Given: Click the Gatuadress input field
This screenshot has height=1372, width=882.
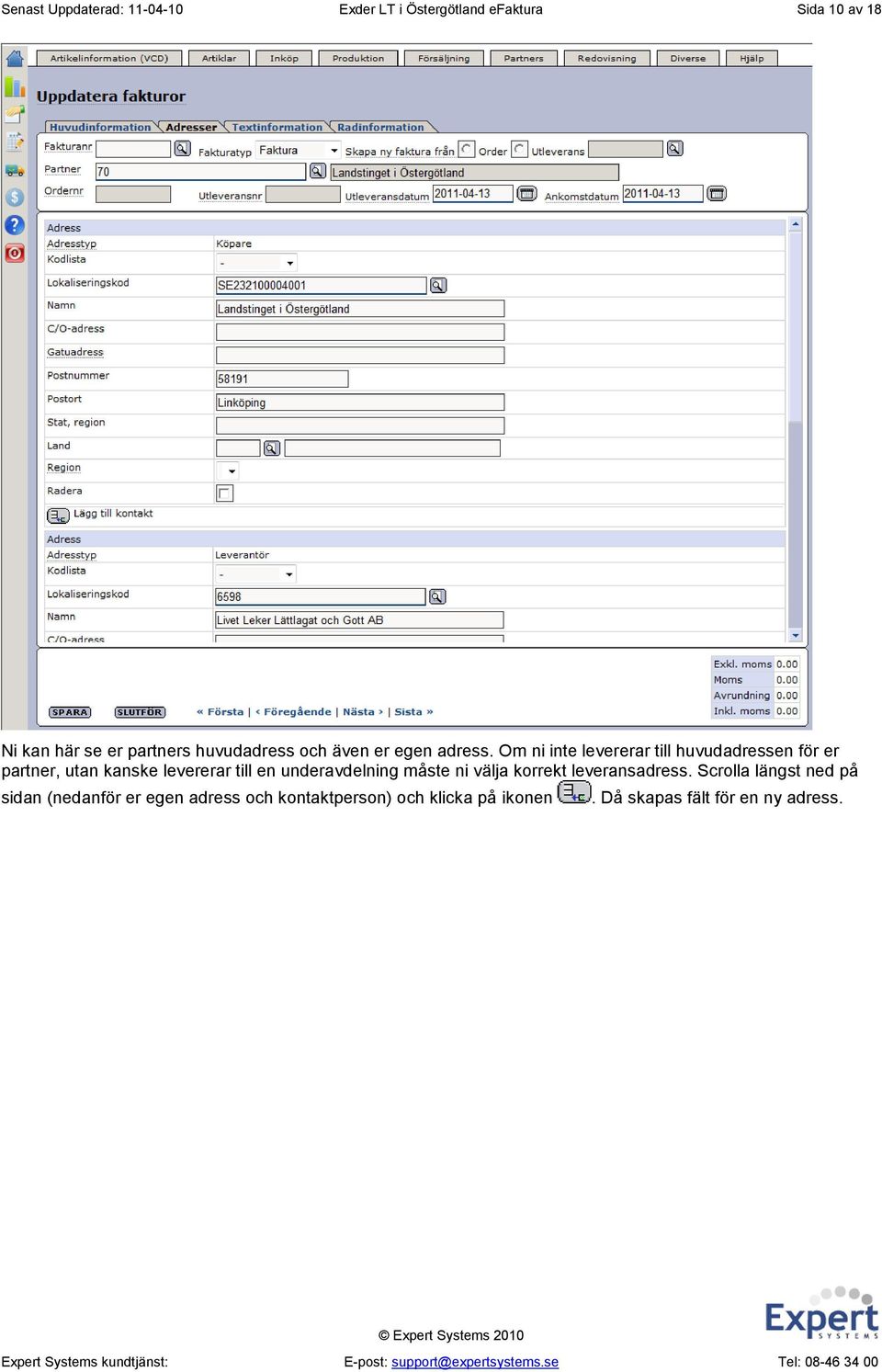Looking at the screenshot, I should coord(360,355).
